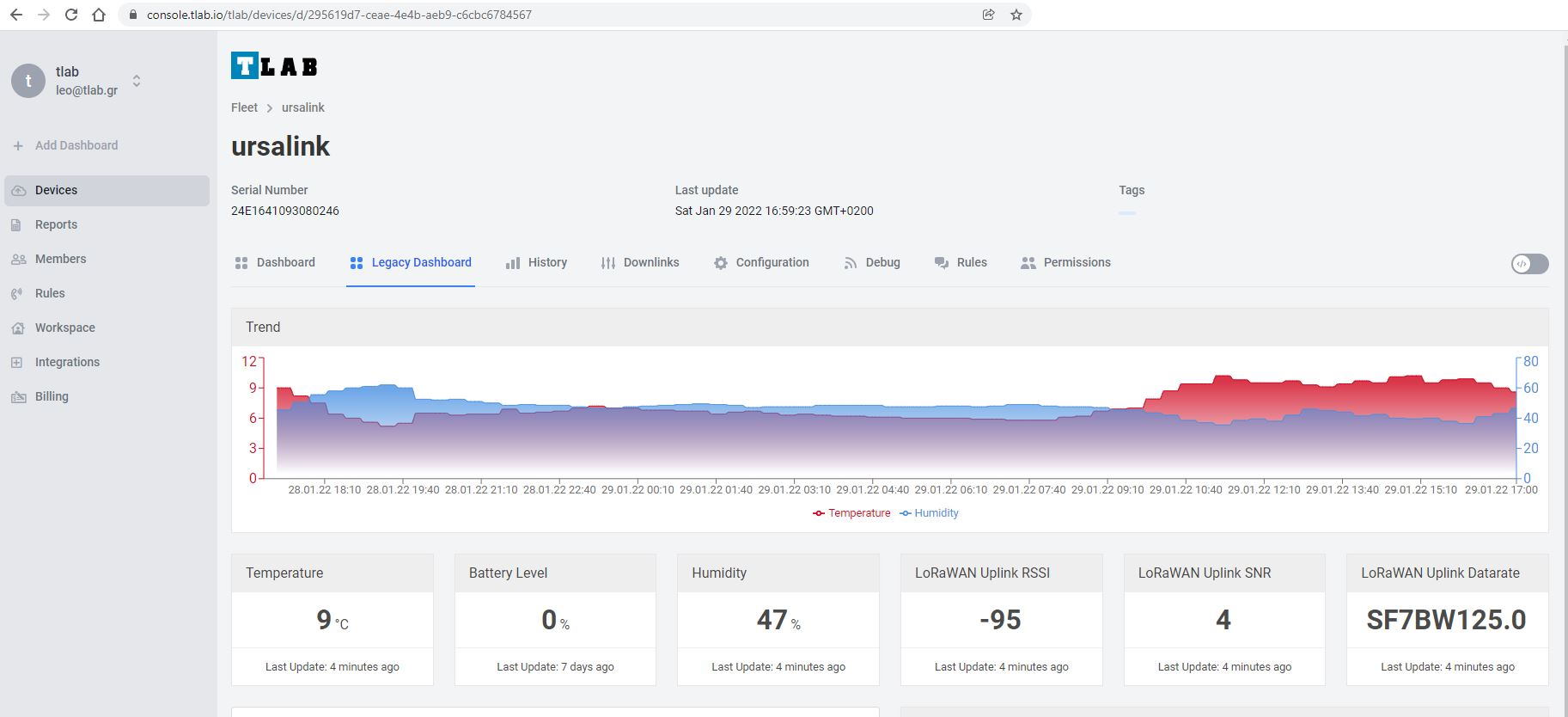Open the Downlinks tab
Screen dimensions: 1568x717
click(640, 262)
